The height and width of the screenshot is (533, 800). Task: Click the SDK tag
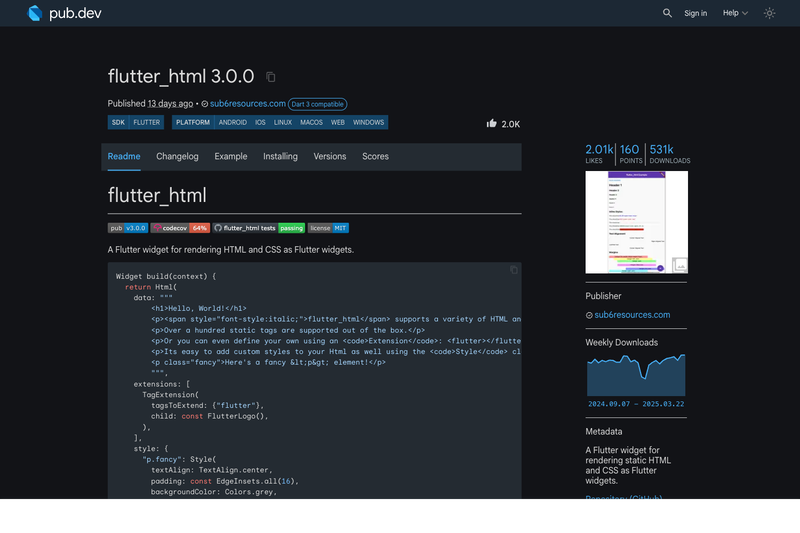pyautogui.click(x=118, y=122)
